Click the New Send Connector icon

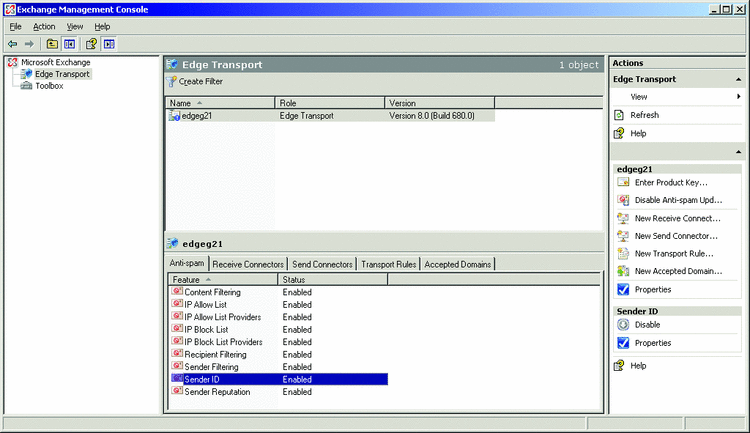click(x=623, y=236)
